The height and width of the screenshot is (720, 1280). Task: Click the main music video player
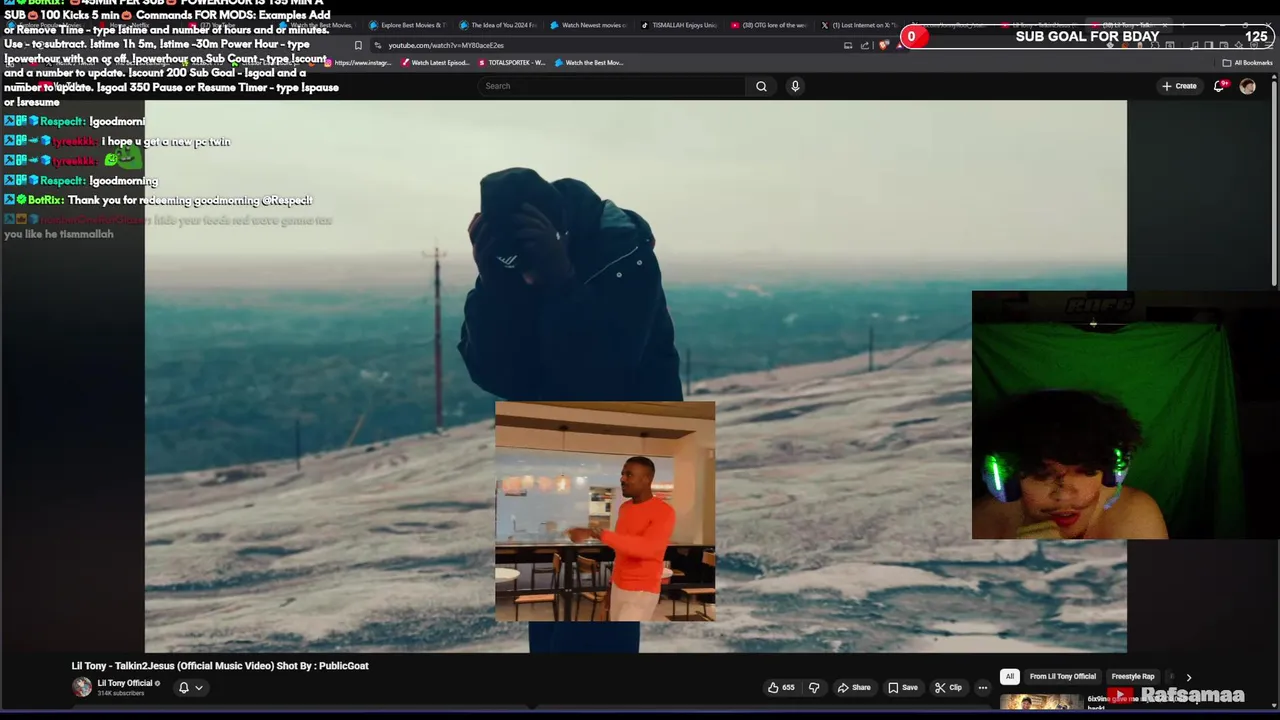(636, 376)
